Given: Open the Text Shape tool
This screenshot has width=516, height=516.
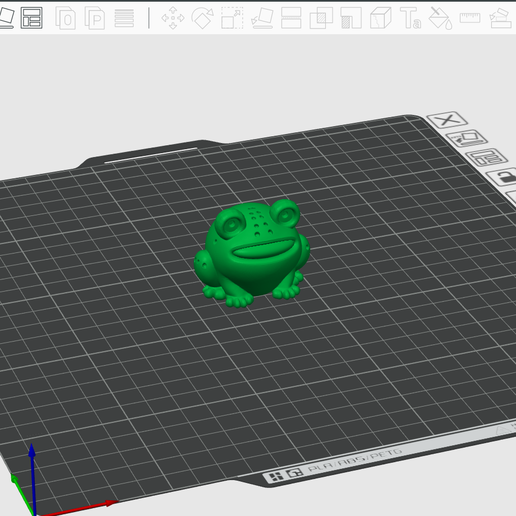Looking at the screenshot, I should tap(410, 18).
